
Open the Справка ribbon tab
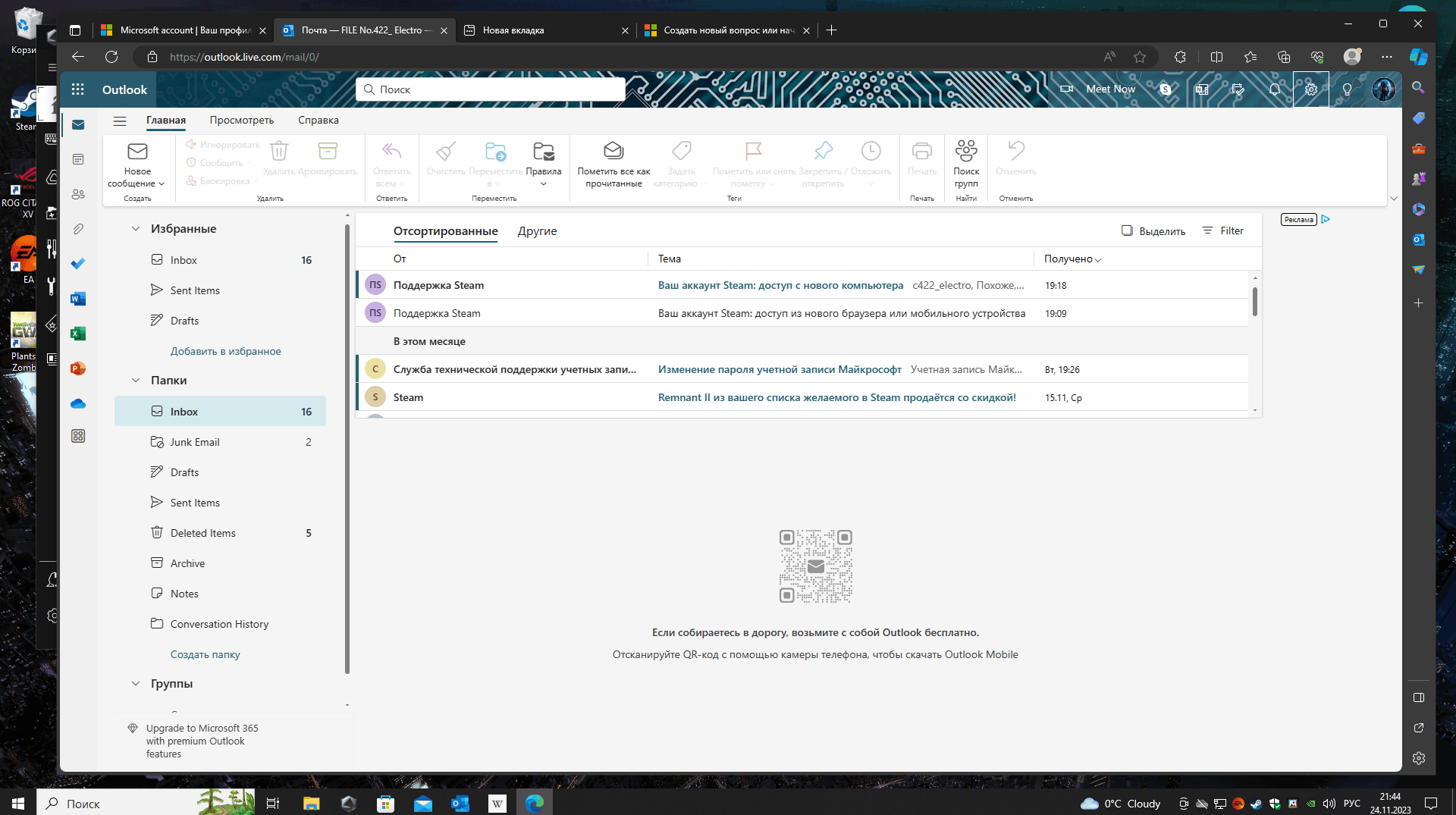coord(318,120)
